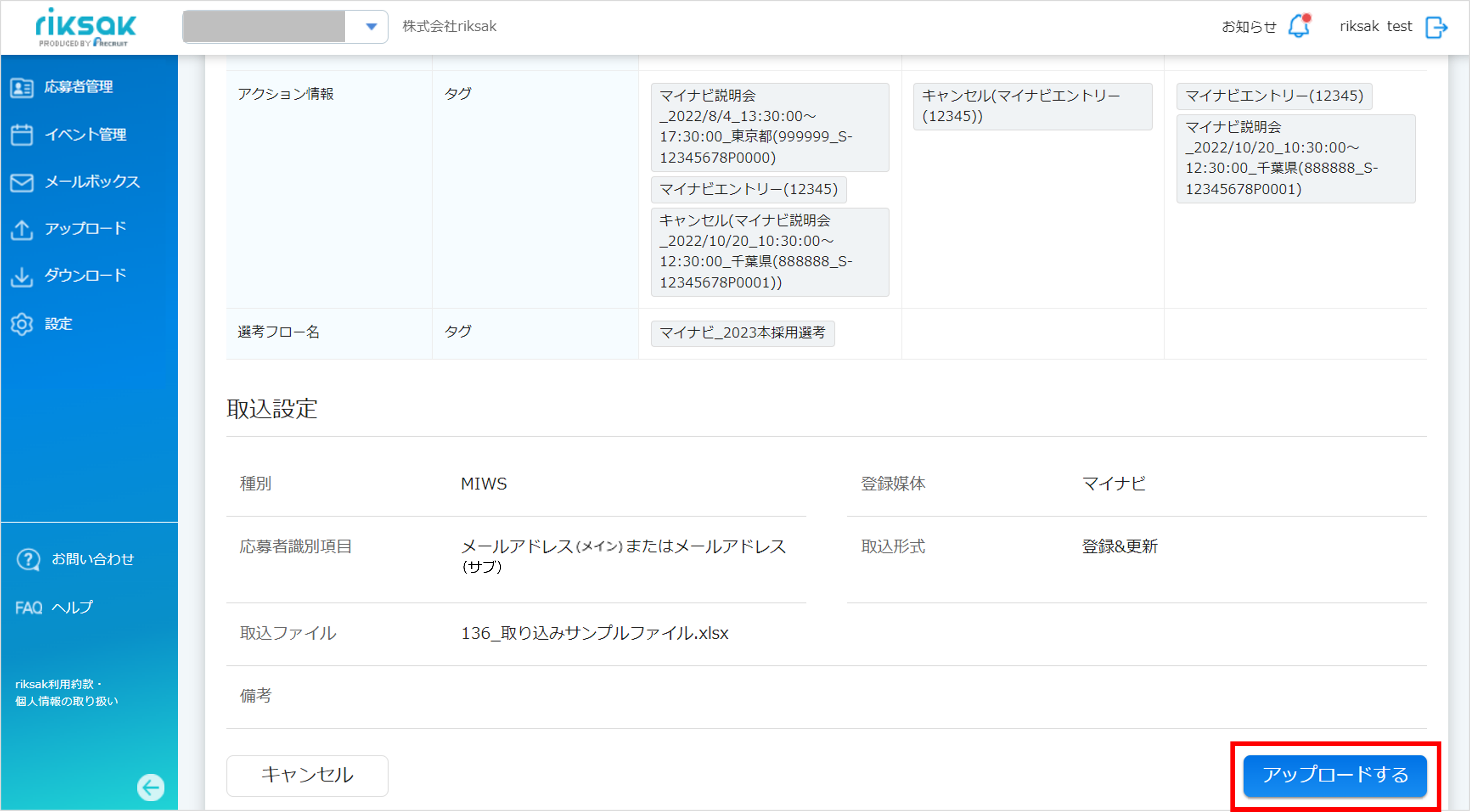Open the notification bell
1470x812 pixels.
click(1299, 26)
